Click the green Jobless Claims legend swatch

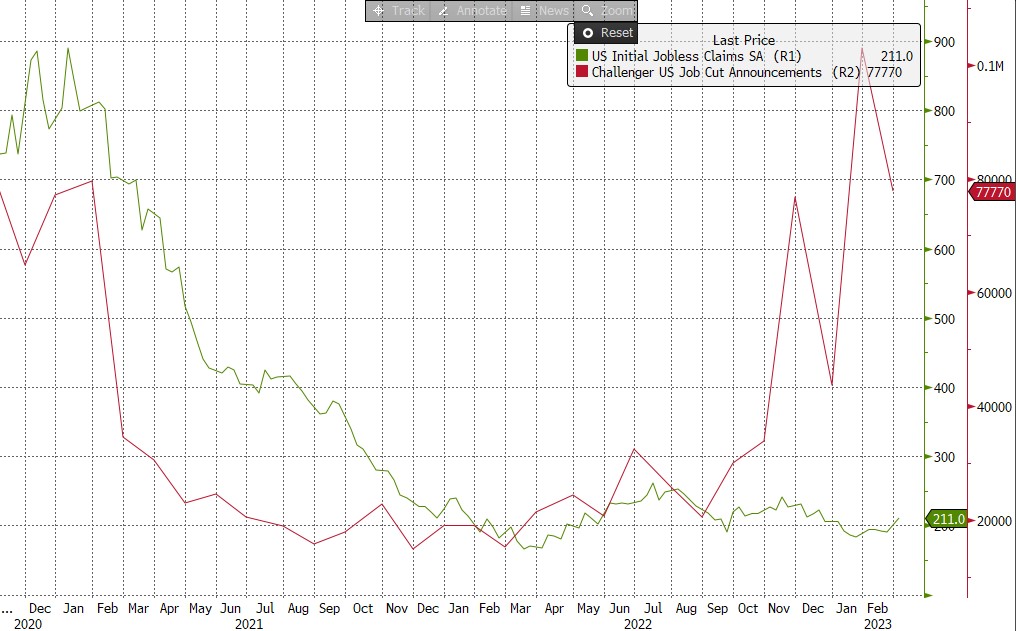click(x=581, y=56)
